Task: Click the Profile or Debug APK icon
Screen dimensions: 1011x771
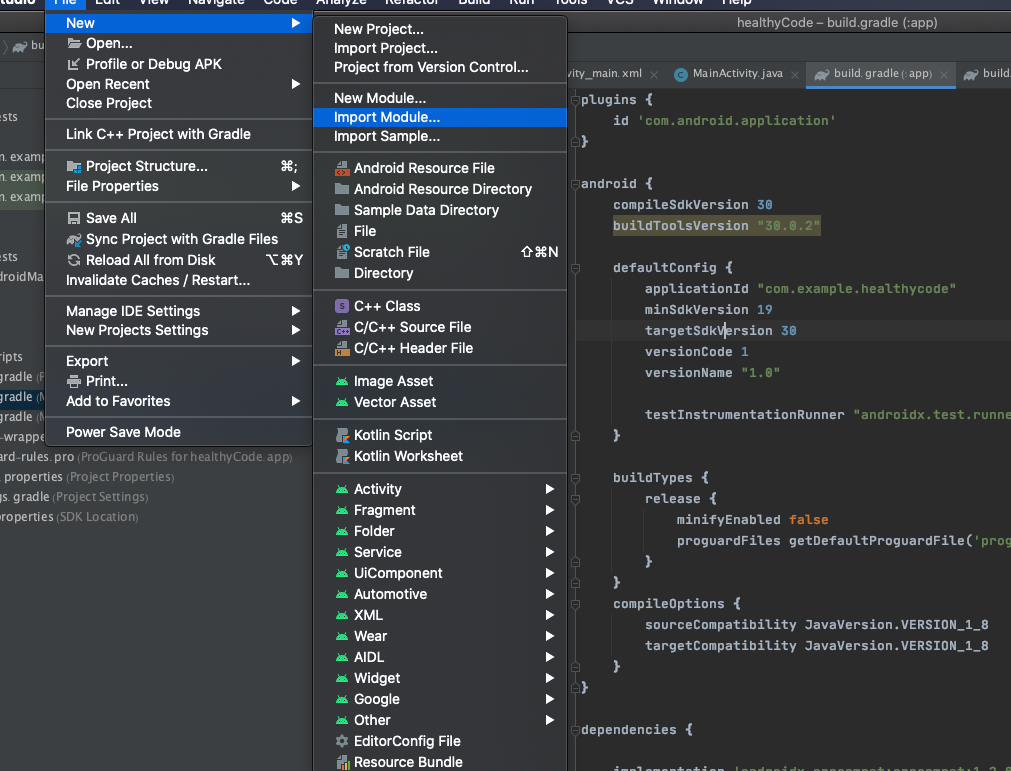Action: pos(74,64)
